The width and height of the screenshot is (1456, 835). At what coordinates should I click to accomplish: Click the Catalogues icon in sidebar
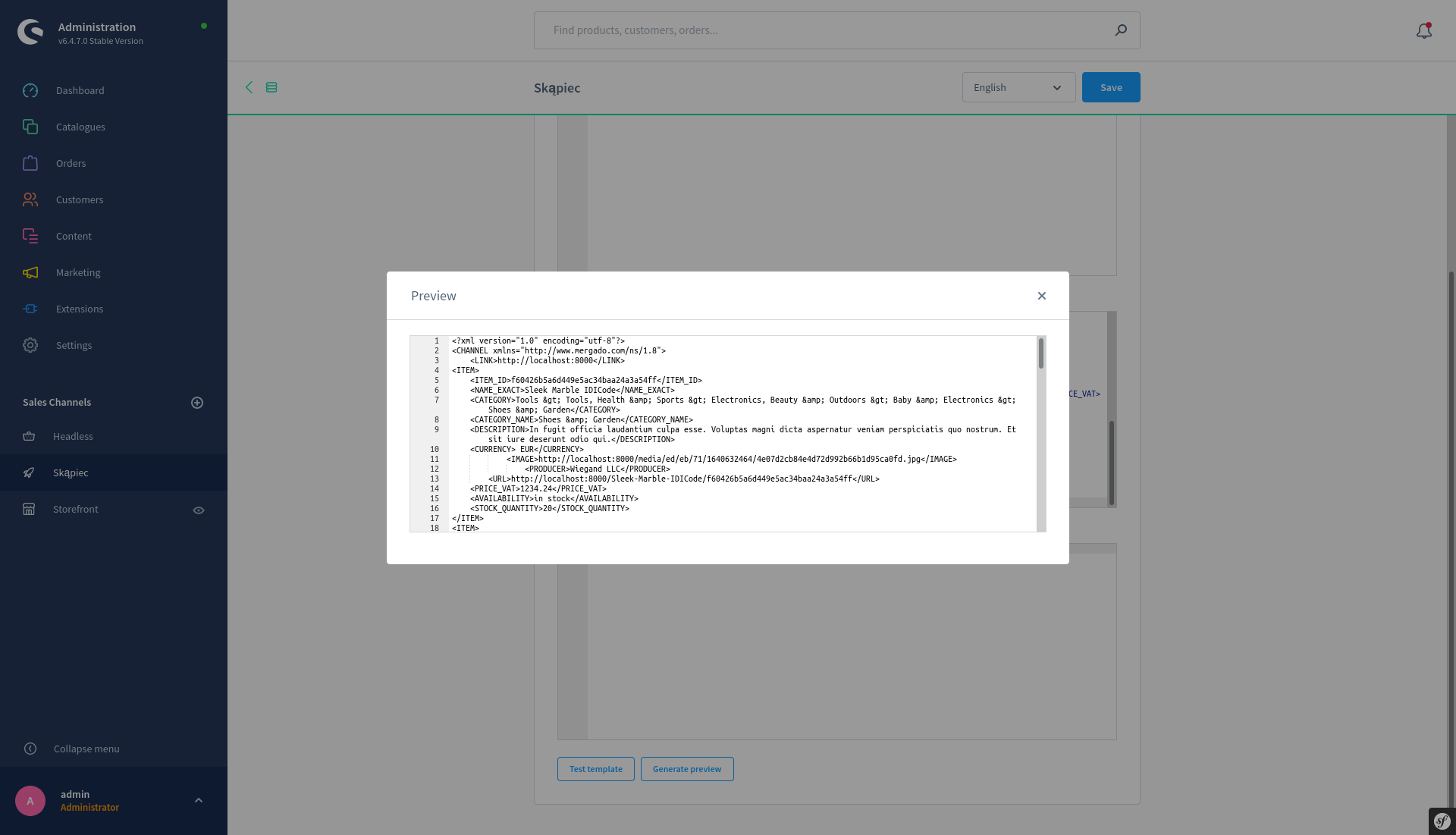[x=30, y=127]
